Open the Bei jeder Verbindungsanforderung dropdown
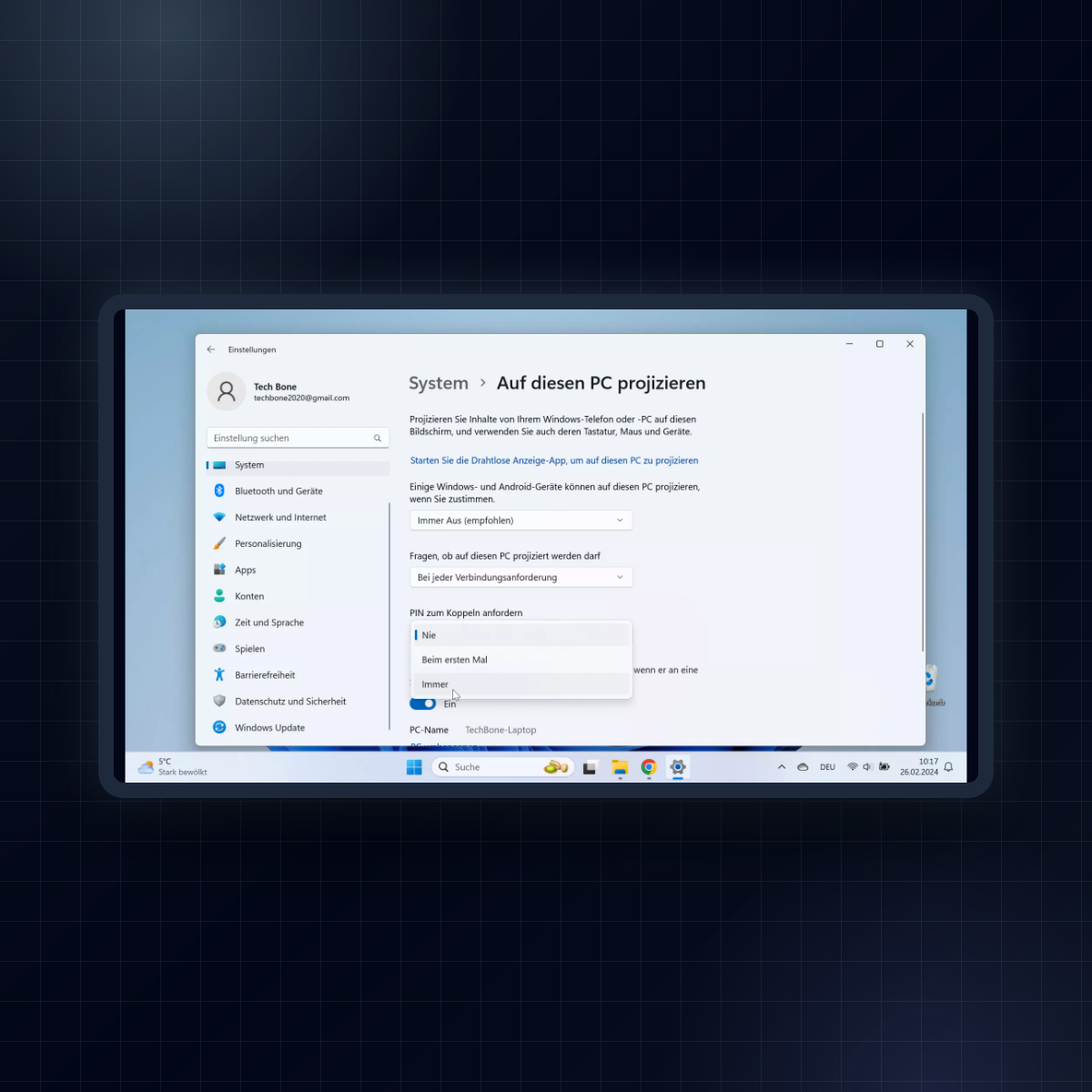1092x1092 pixels. 521,577
